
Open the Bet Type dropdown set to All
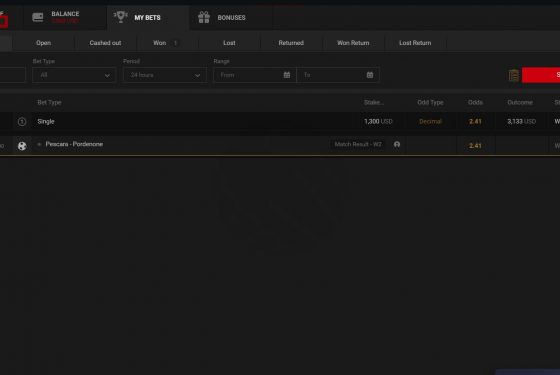point(74,75)
